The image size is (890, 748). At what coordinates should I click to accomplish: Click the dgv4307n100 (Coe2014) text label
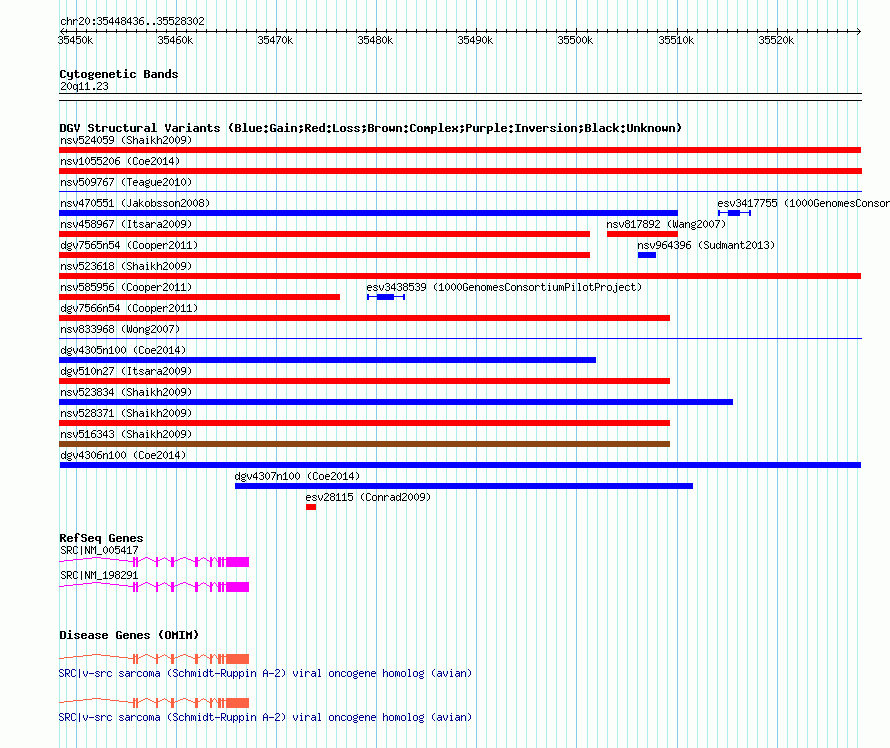297,476
